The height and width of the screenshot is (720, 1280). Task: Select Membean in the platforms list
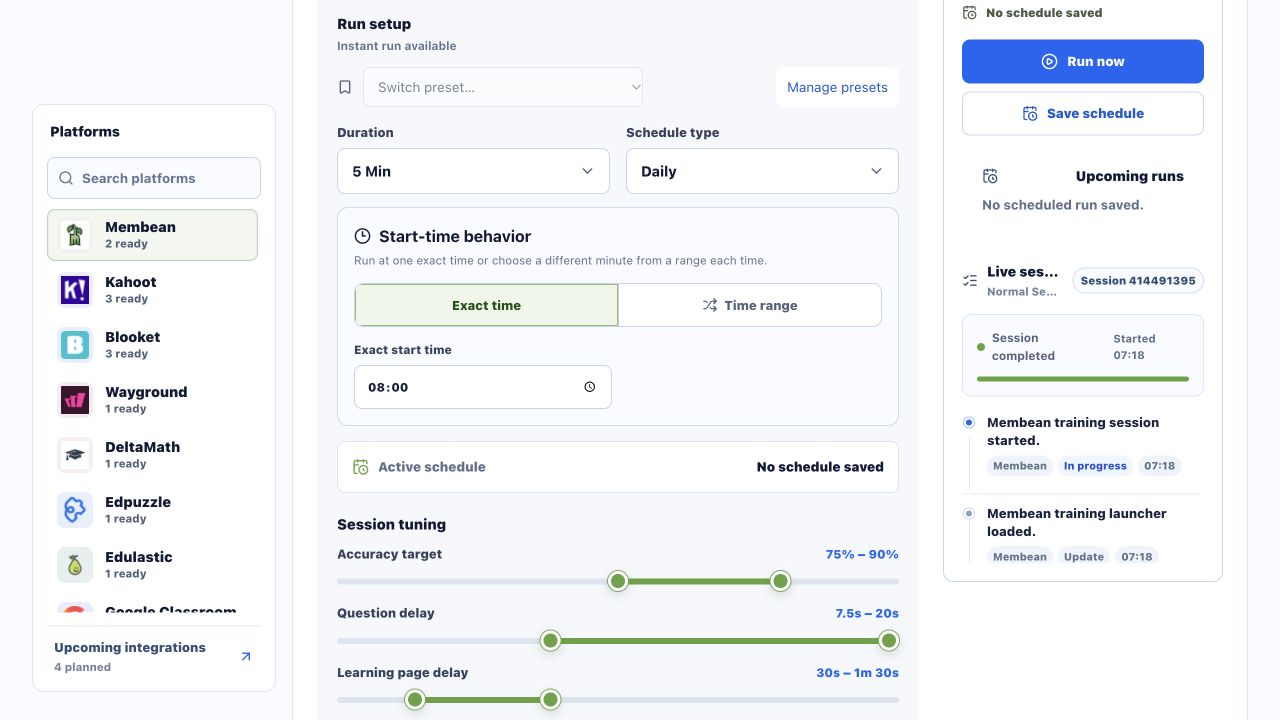pyautogui.click(x=152, y=235)
